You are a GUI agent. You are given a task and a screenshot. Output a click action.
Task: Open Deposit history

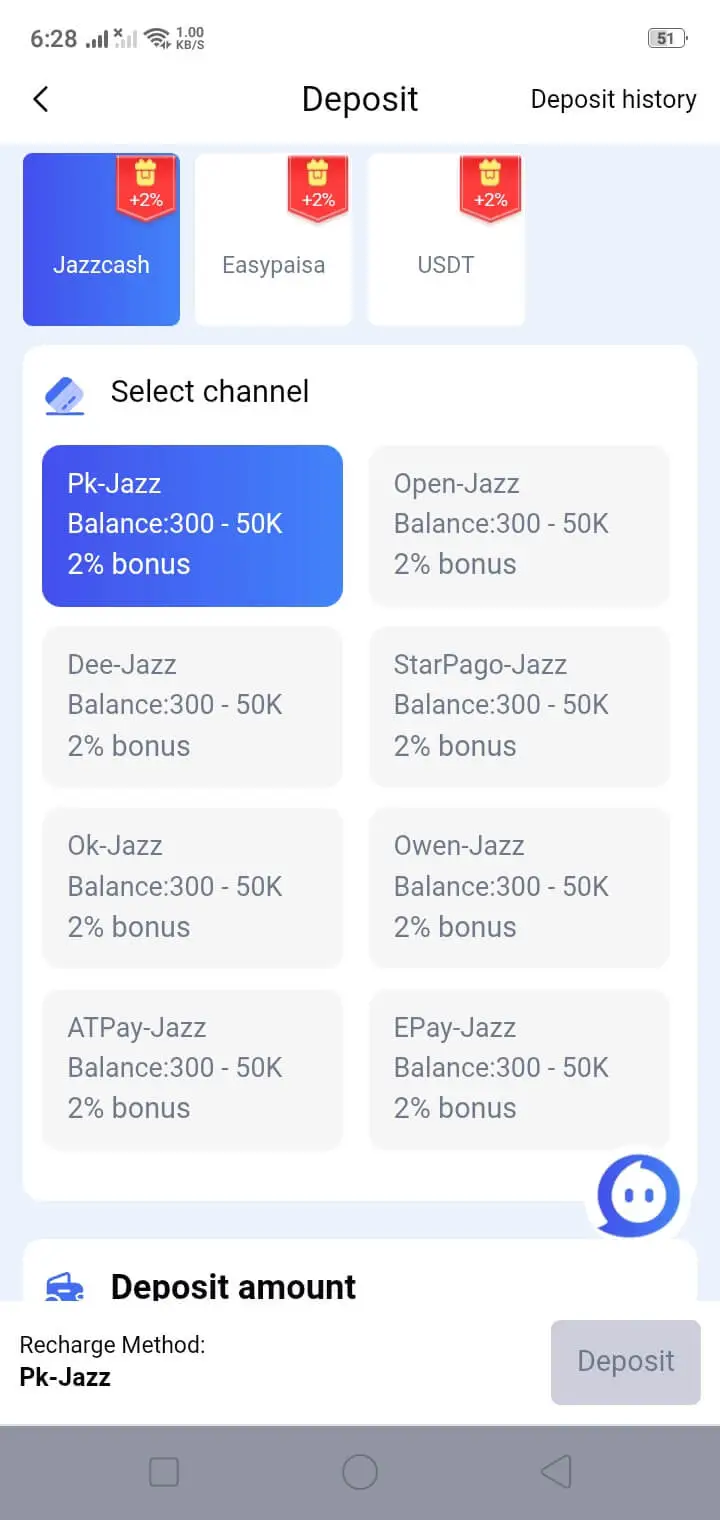point(613,99)
